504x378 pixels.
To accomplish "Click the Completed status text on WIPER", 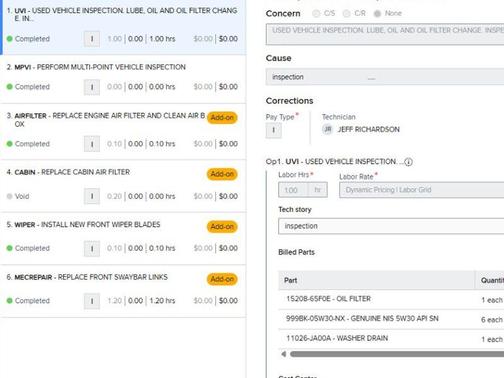I will pyautogui.click(x=32, y=248).
